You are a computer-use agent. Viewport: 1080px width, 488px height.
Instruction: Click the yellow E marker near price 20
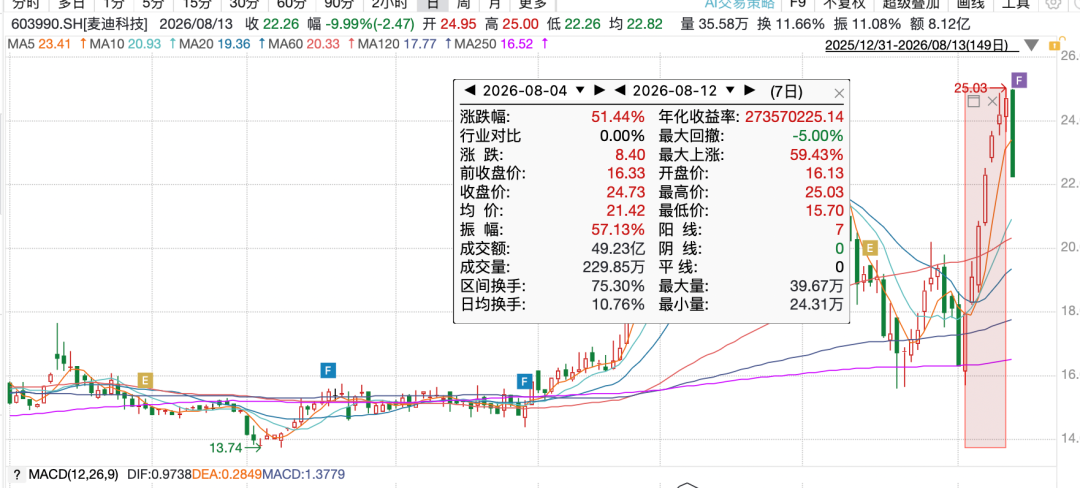pos(870,248)
